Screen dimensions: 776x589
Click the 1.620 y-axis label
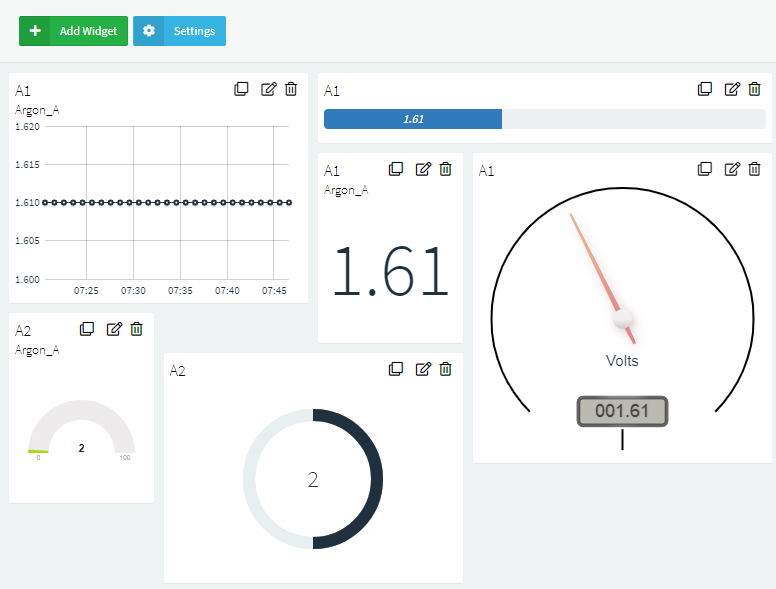coord(27,127)
